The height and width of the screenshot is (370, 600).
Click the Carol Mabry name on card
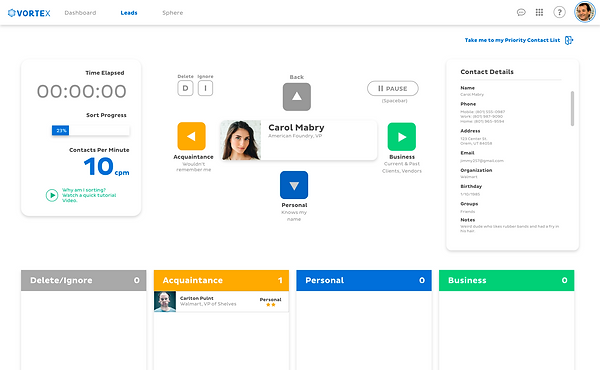point(296,127)
